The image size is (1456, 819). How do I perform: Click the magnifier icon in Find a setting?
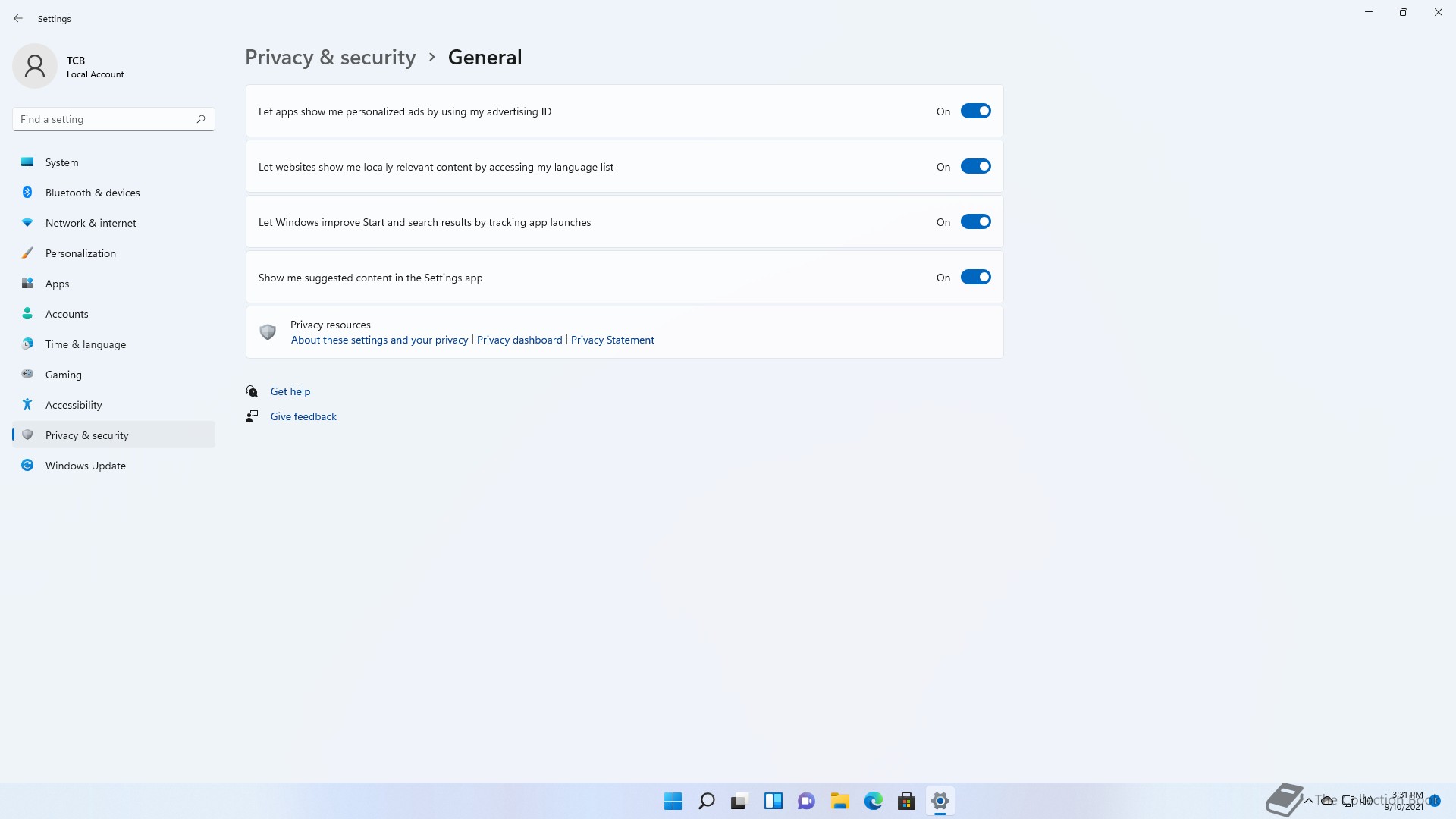[201, 119]
